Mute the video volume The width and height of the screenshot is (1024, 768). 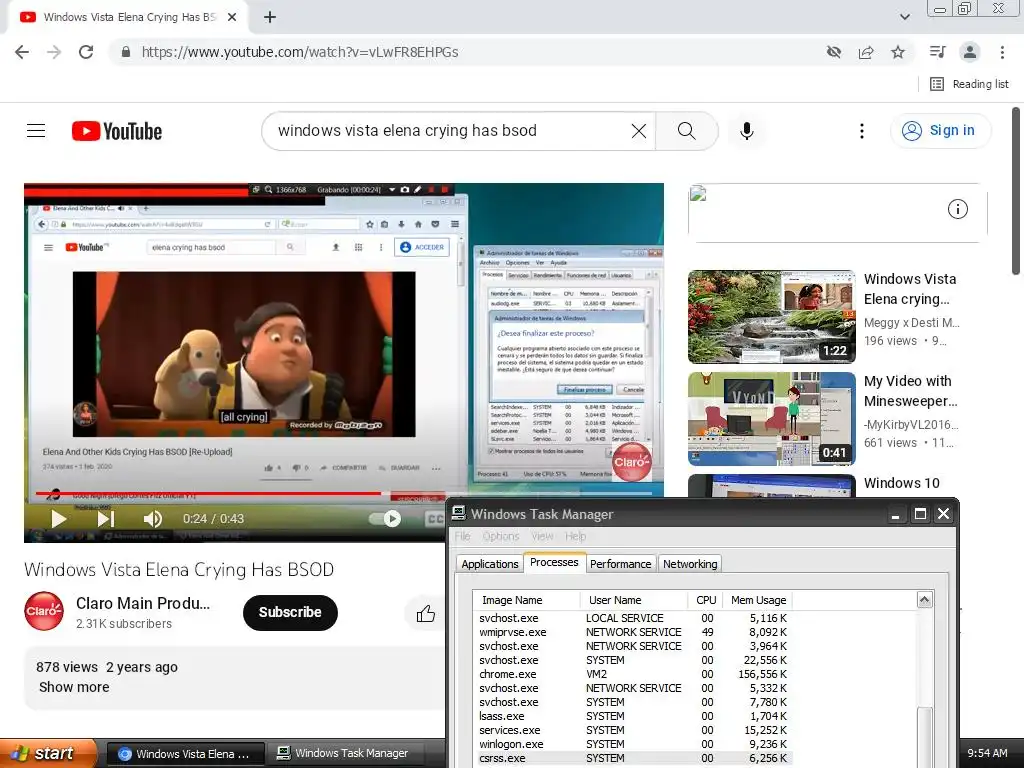pos(153,519)
